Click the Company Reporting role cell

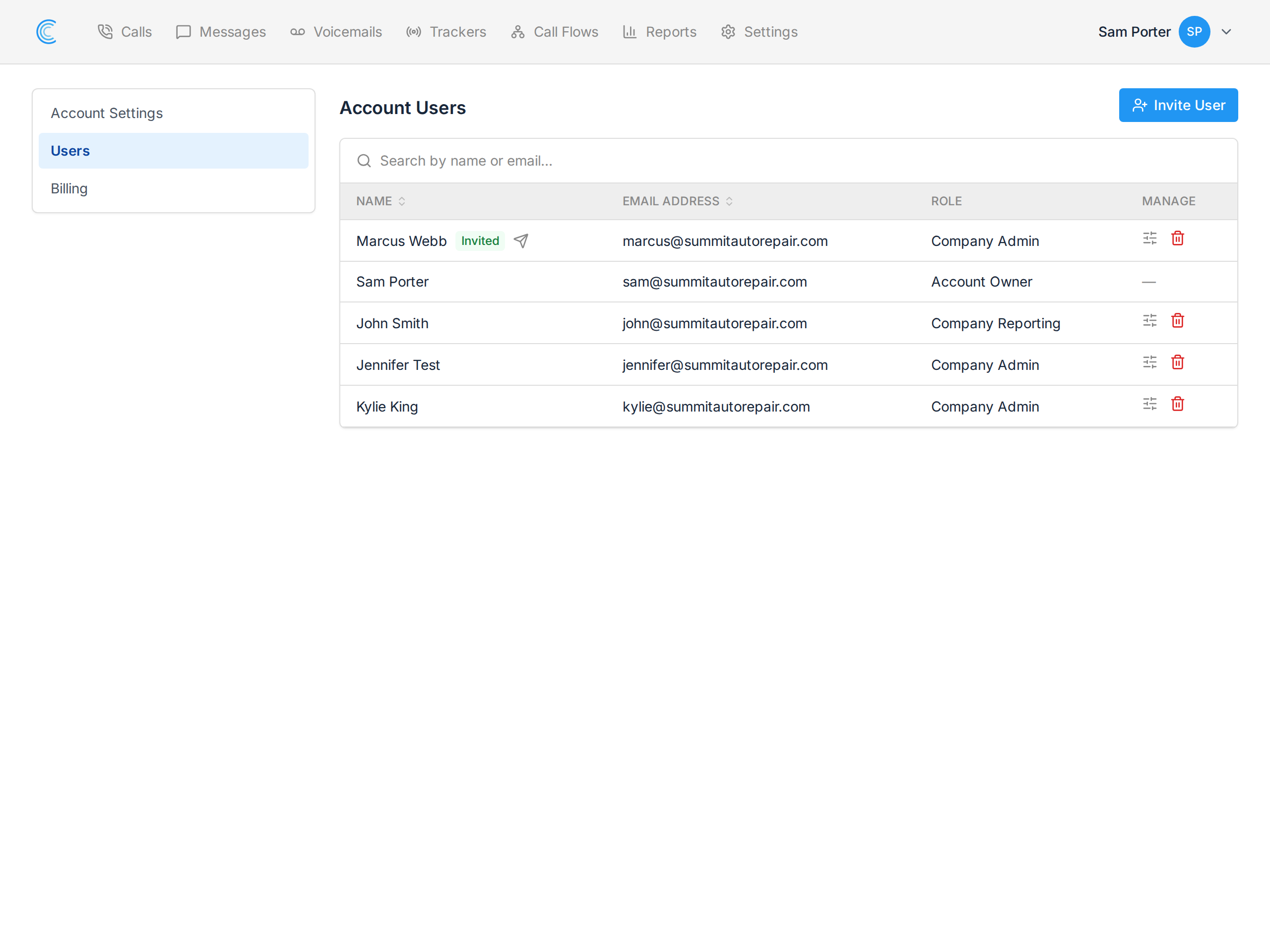tap(996, 324)
